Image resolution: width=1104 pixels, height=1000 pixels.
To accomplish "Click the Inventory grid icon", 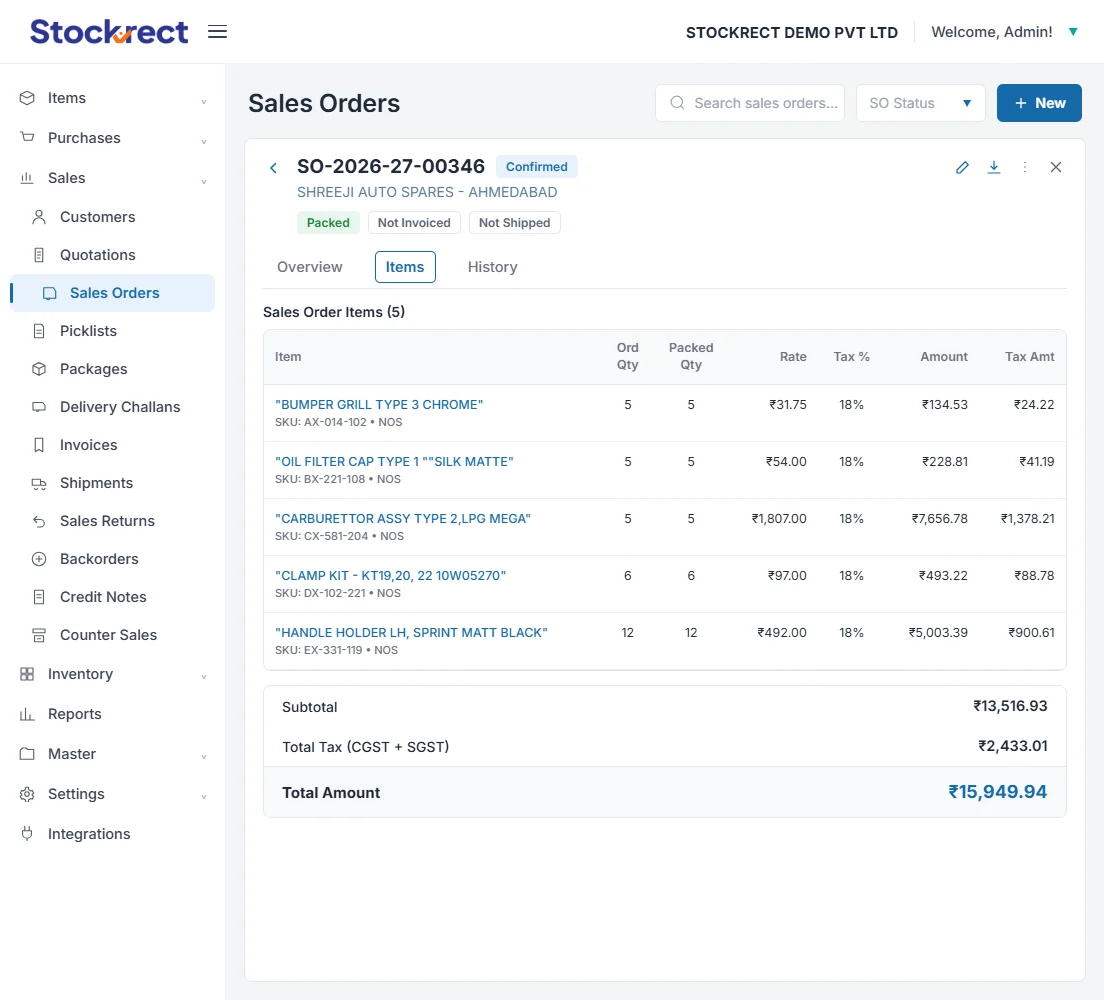I will click(27, 674).
